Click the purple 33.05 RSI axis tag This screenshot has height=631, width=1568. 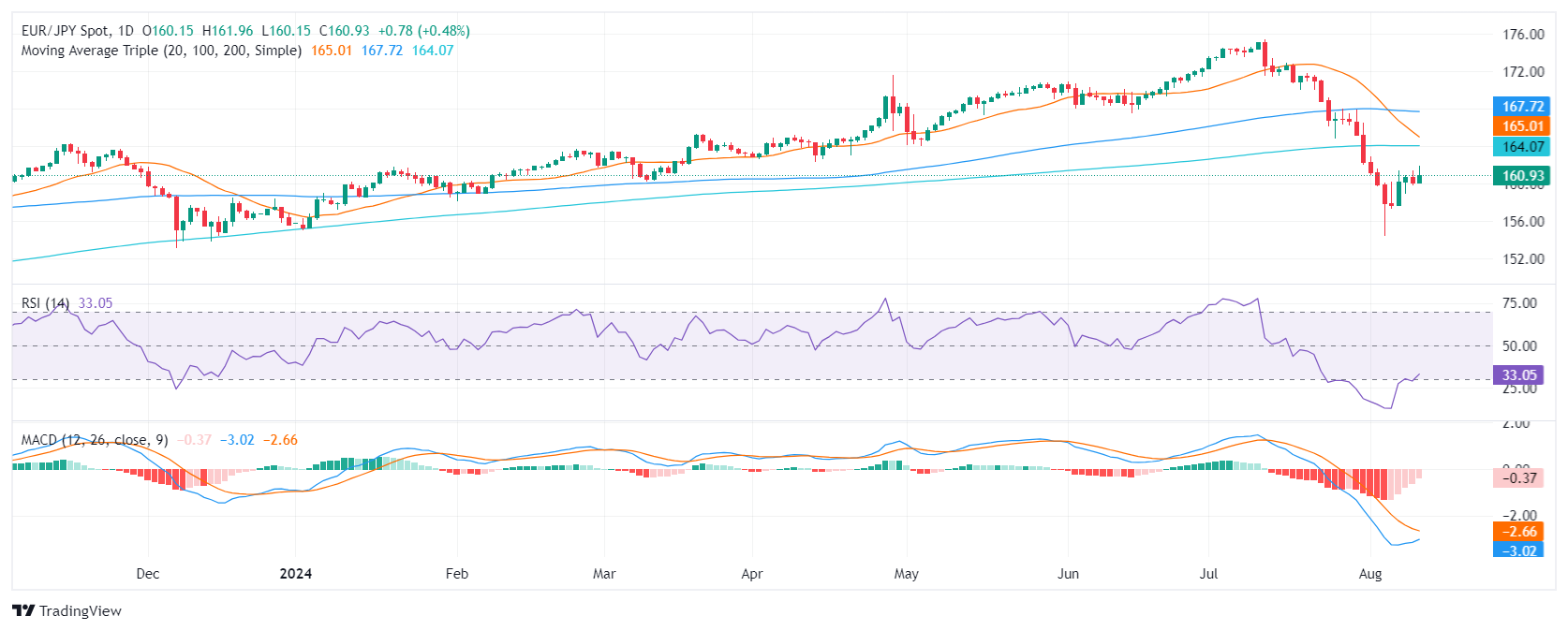[x=1518, y=375]
